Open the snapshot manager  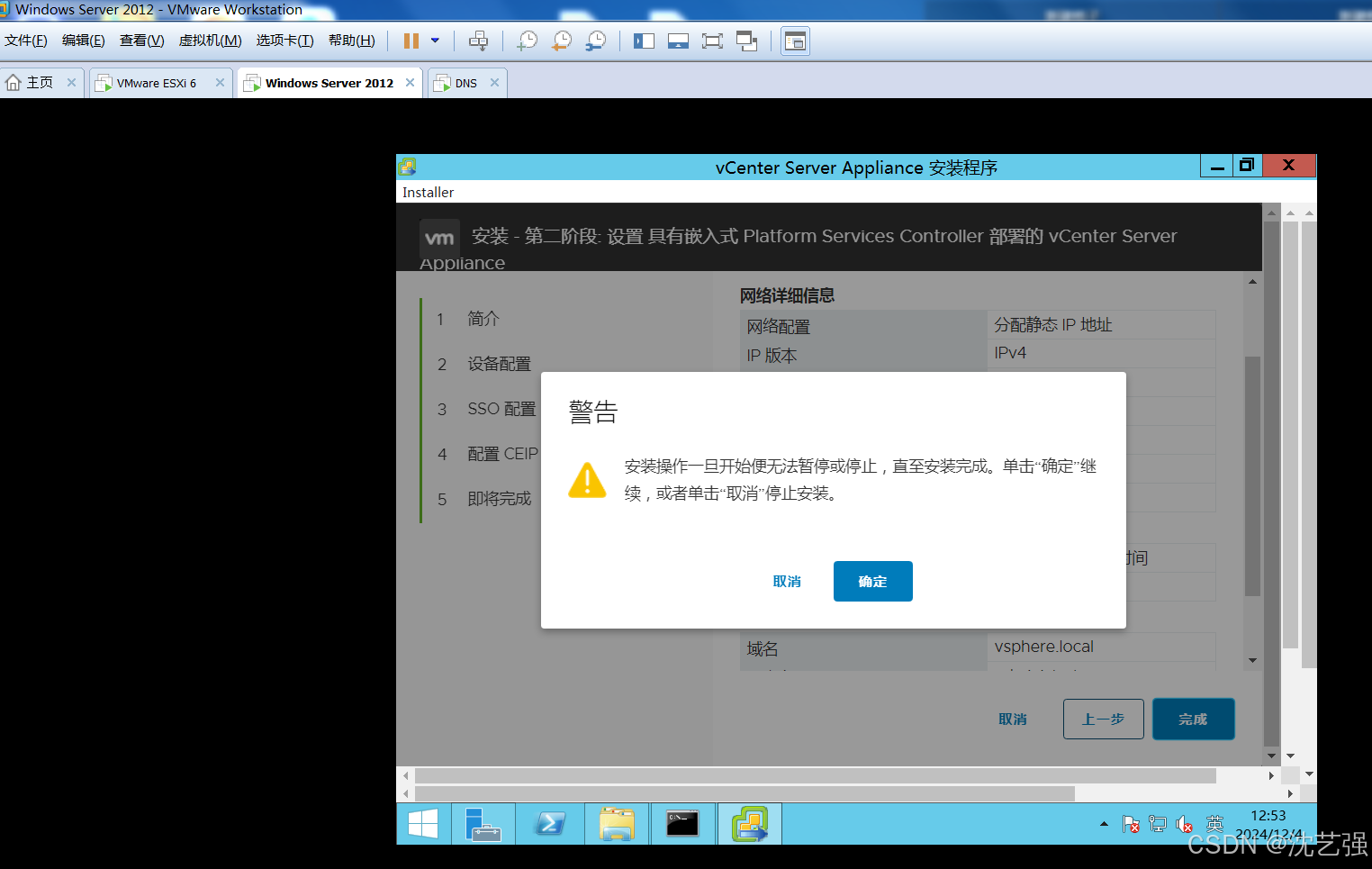[596, 41]
